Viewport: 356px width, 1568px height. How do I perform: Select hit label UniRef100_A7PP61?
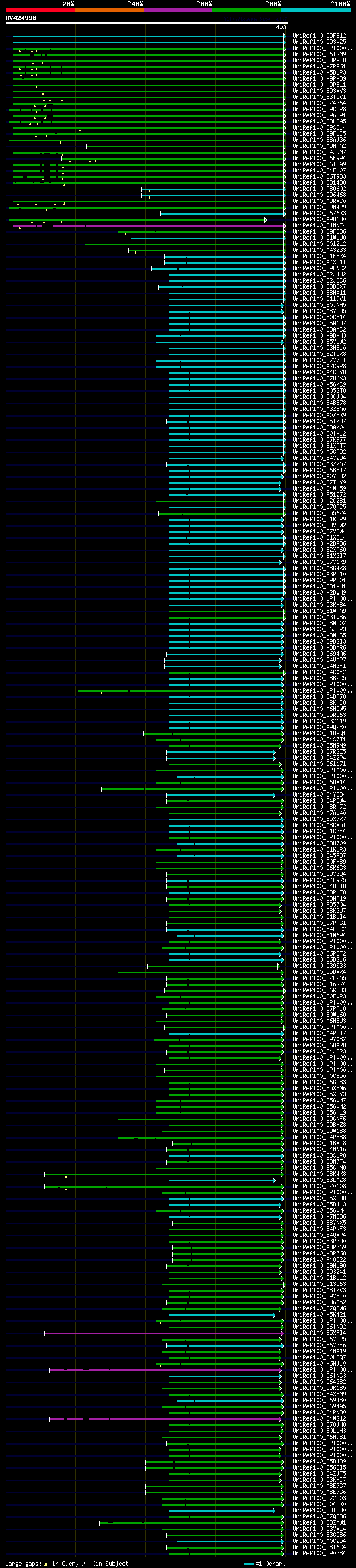coord(319,66)
